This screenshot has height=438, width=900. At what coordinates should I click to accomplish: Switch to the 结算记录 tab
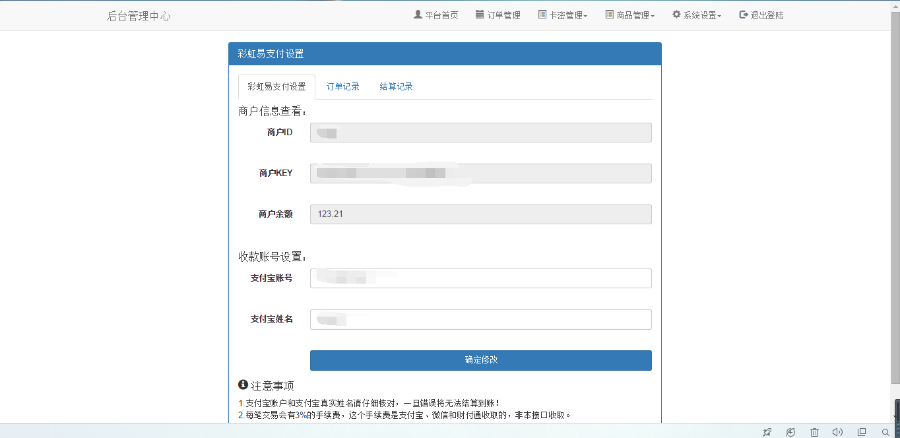tap(396, 87)
